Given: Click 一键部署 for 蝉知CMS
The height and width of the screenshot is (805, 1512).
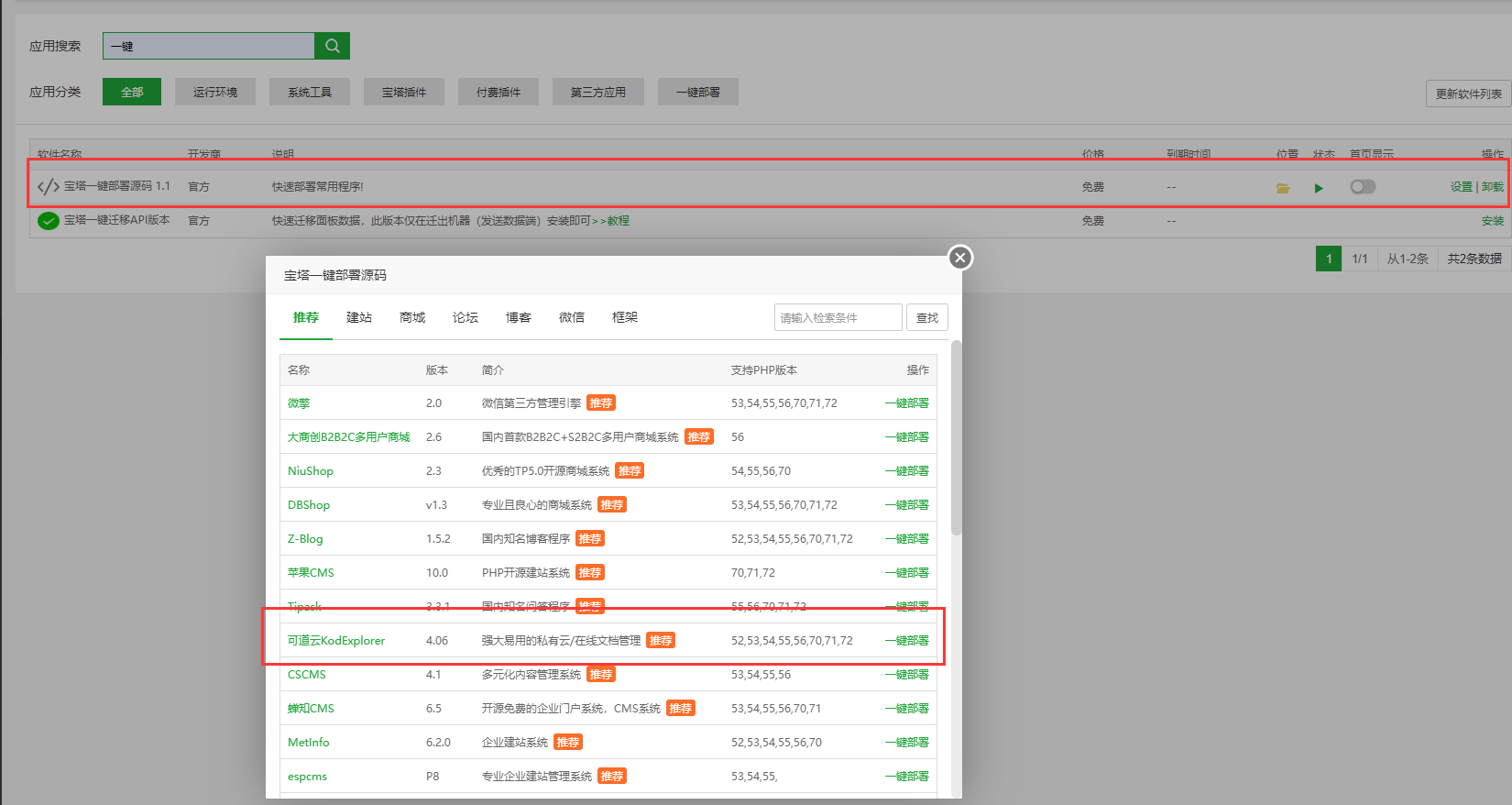Looking at the screenshot, I should 907,709.
